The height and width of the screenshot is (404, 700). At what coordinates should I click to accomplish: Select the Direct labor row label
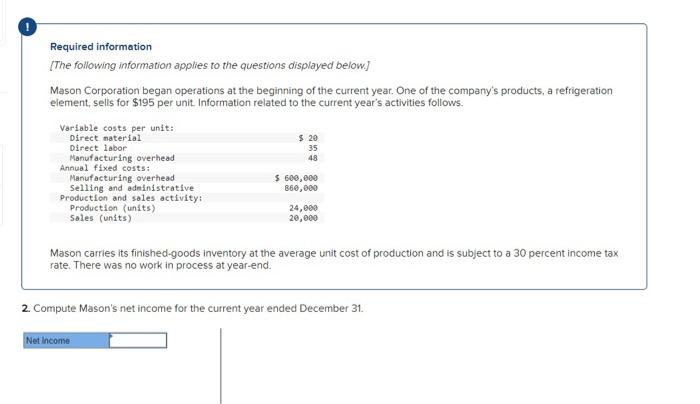[x=98, y=148]
